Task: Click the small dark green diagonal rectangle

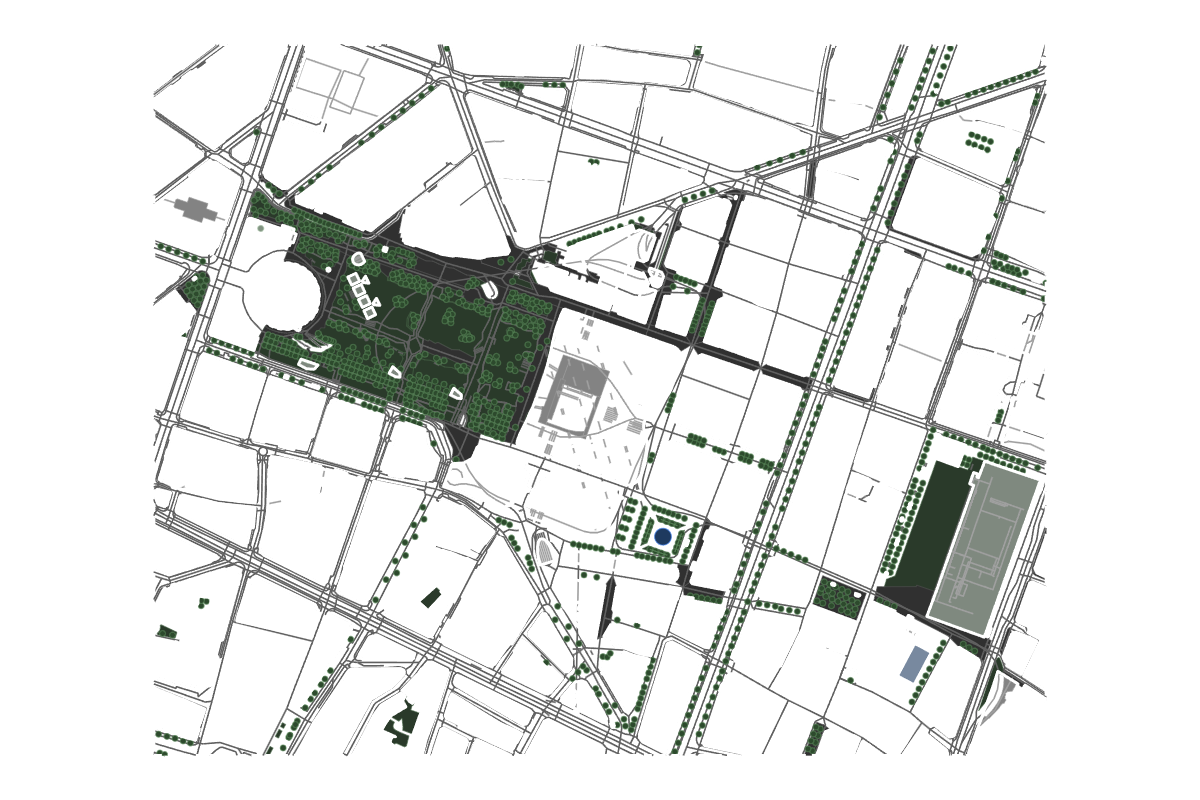Action: [x=431, y=598]
